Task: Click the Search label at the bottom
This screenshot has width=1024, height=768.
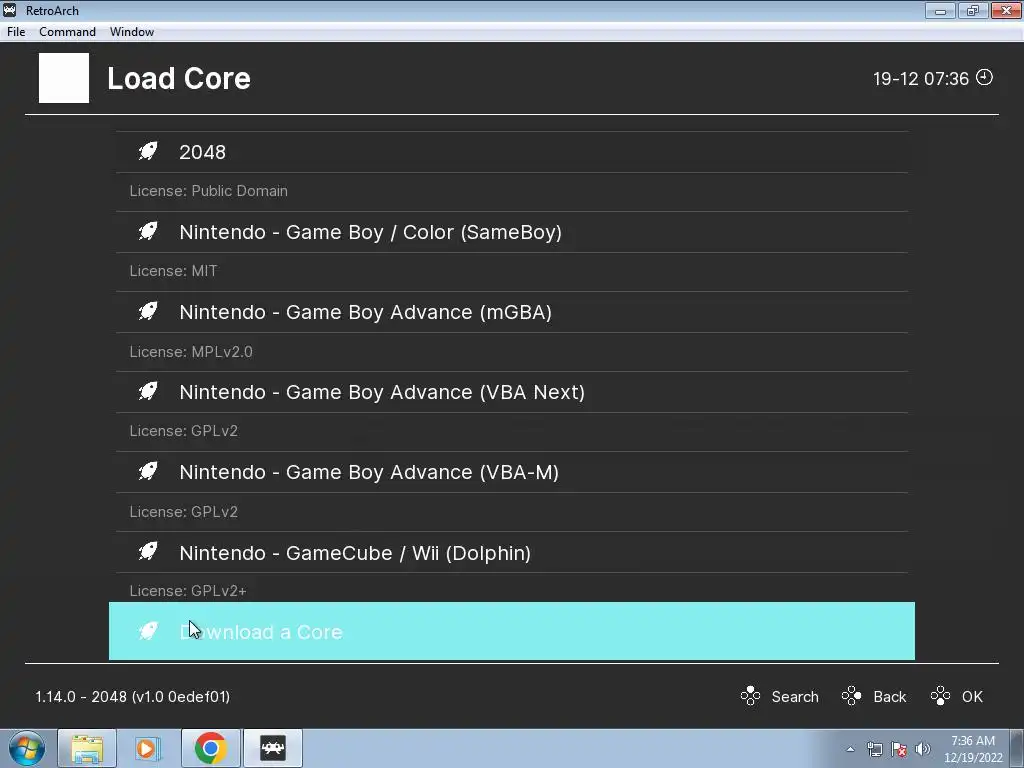Action: click(795, 696)
